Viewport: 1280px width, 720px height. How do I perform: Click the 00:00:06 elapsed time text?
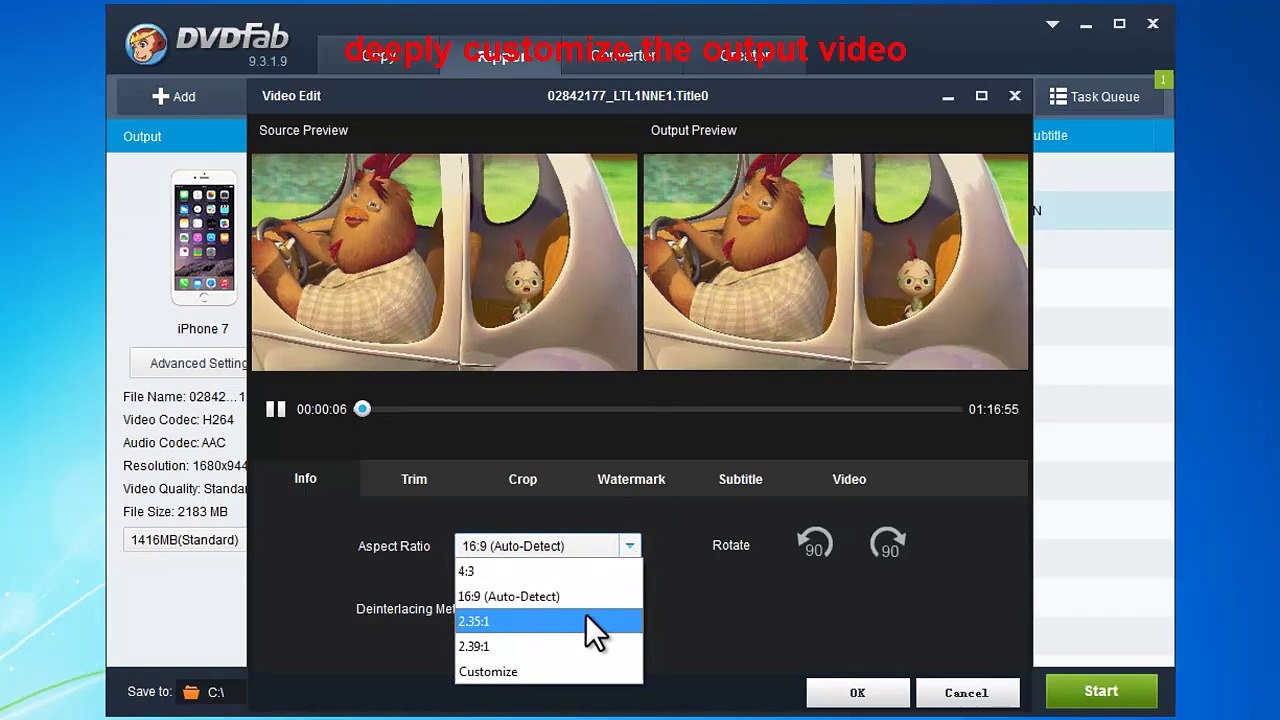click(322, 409)
